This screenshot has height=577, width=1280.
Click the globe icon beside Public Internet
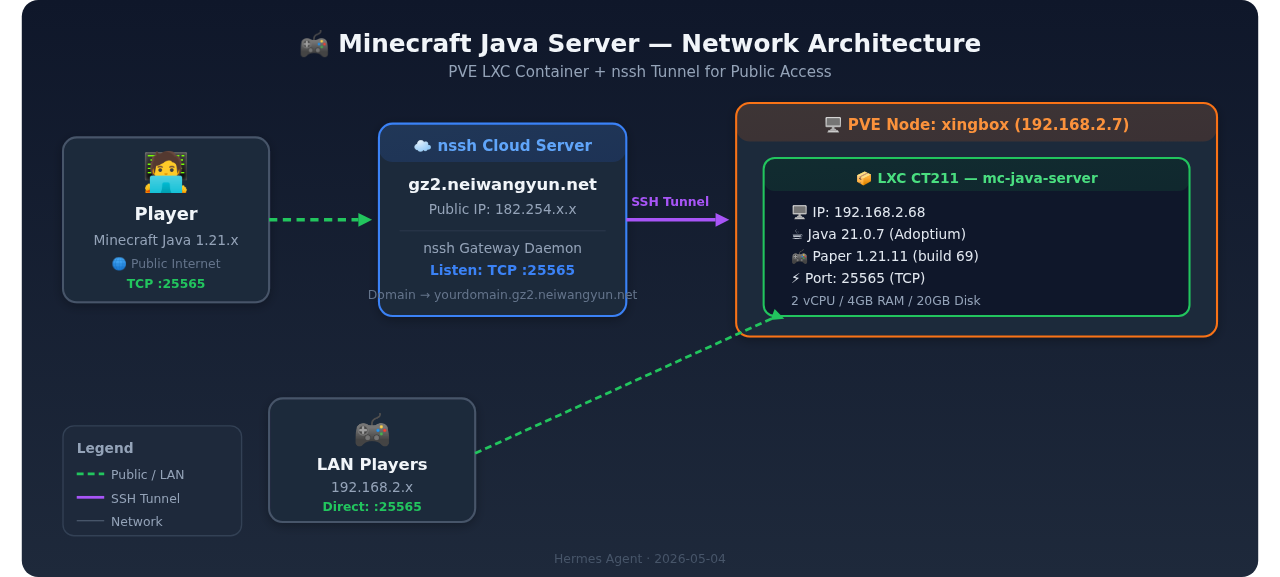(119, 264)
